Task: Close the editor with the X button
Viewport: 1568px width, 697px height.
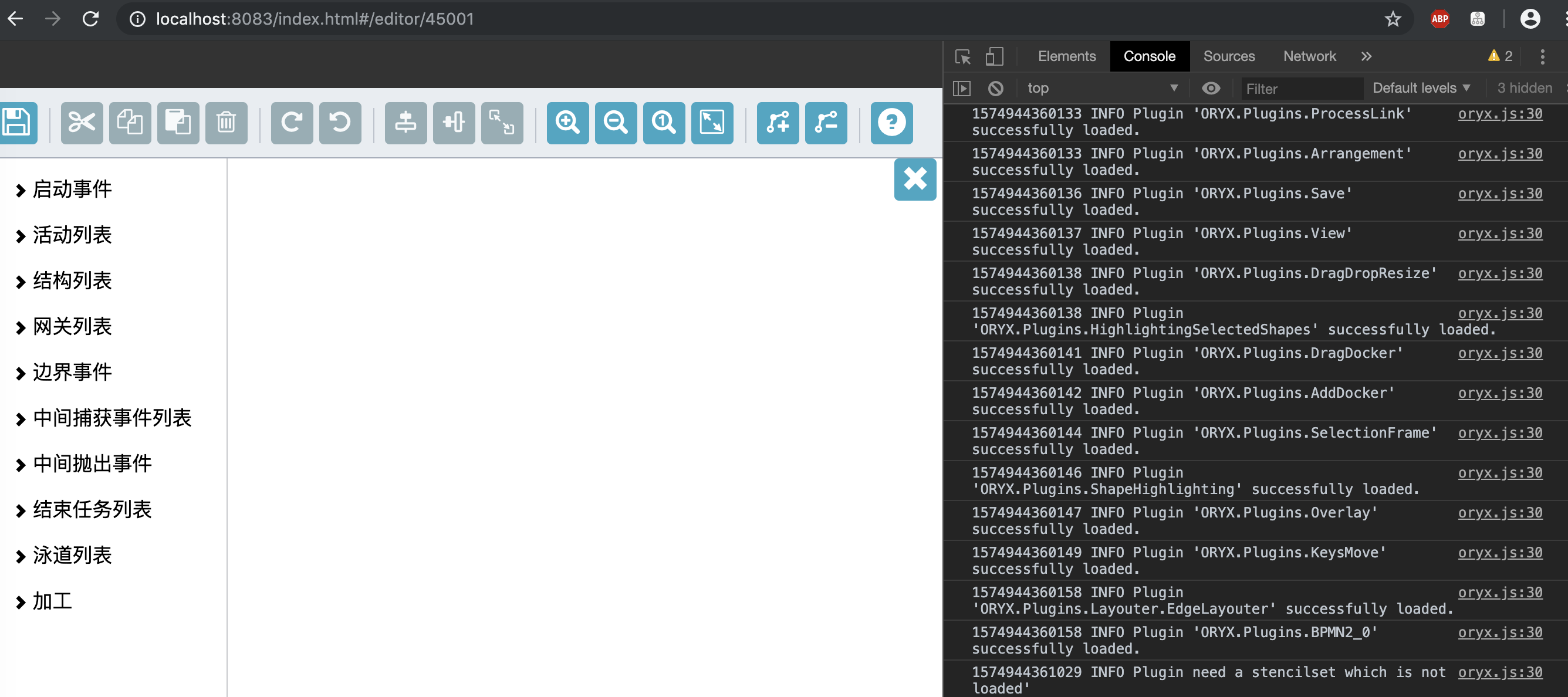Action: [x=915, y=179]
